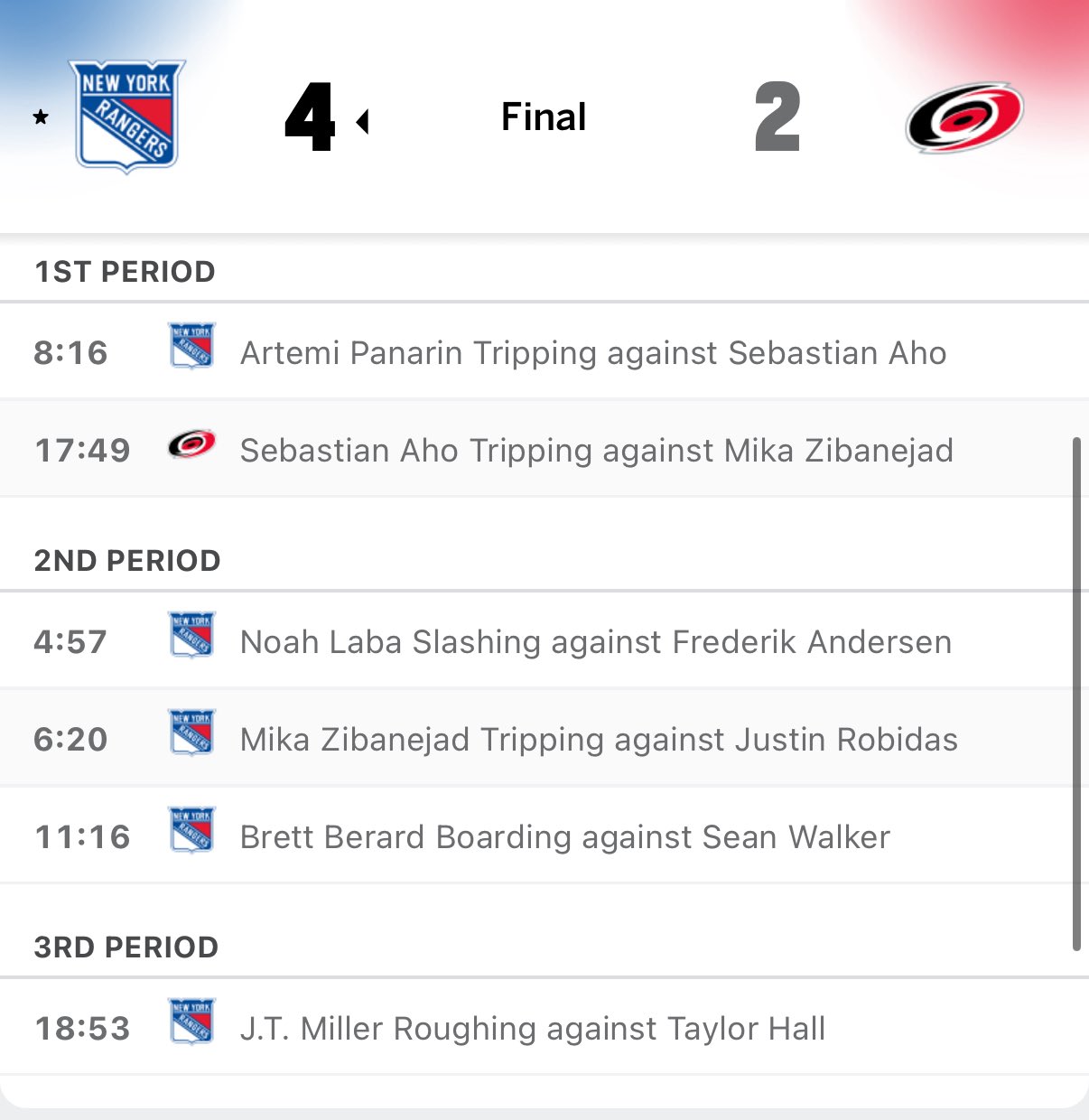This screenshot has height=1120, width=1089.
Task: Click the New York Rangers logo in header
Action: coord(126,116)
